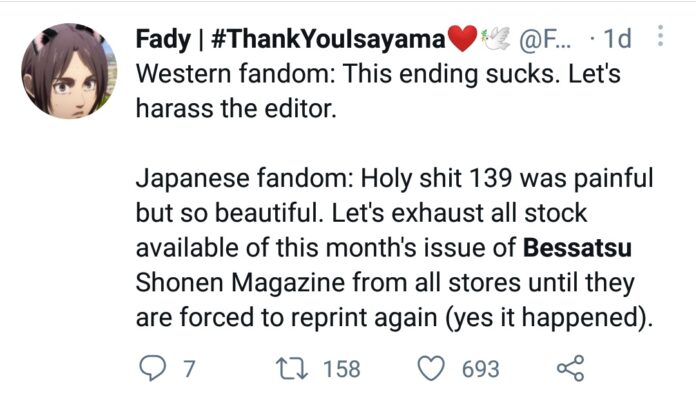View the 693 likes count
This screenshot has width=696, height=399.
coord(481,369)
